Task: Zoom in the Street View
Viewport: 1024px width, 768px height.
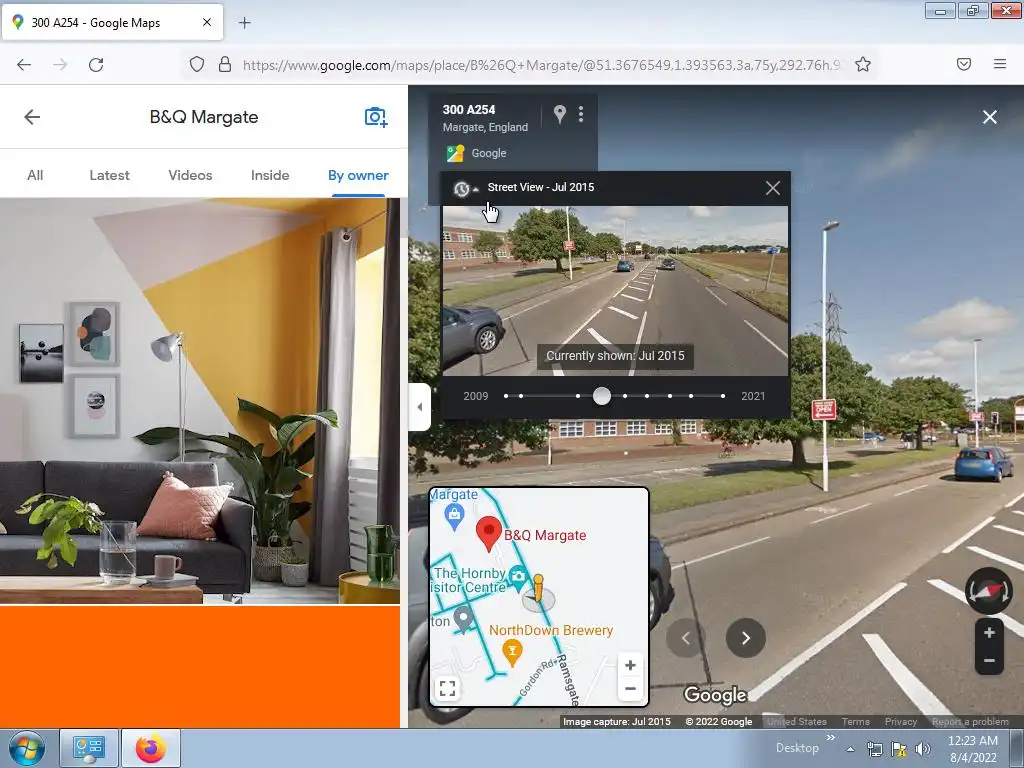Action: coord(989,633)
